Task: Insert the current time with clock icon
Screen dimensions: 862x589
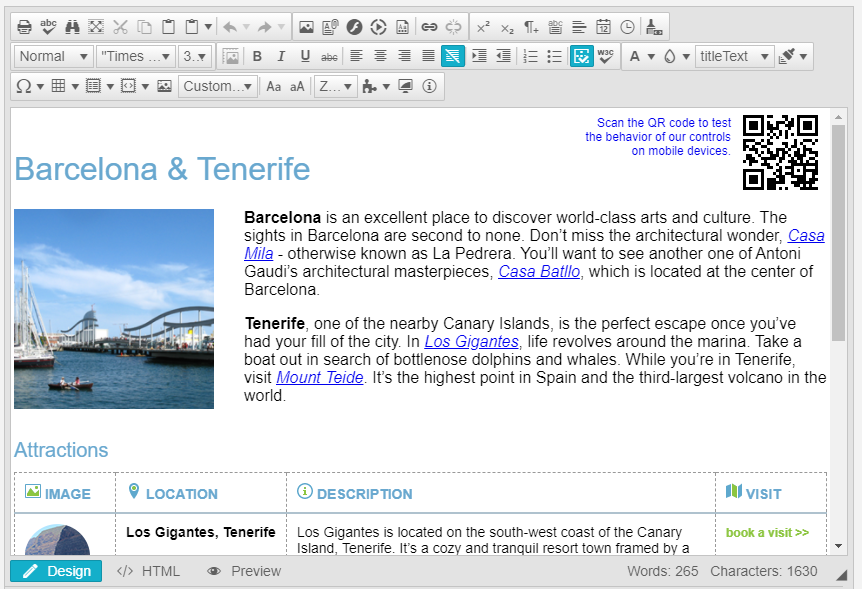Action: (627, 27)
